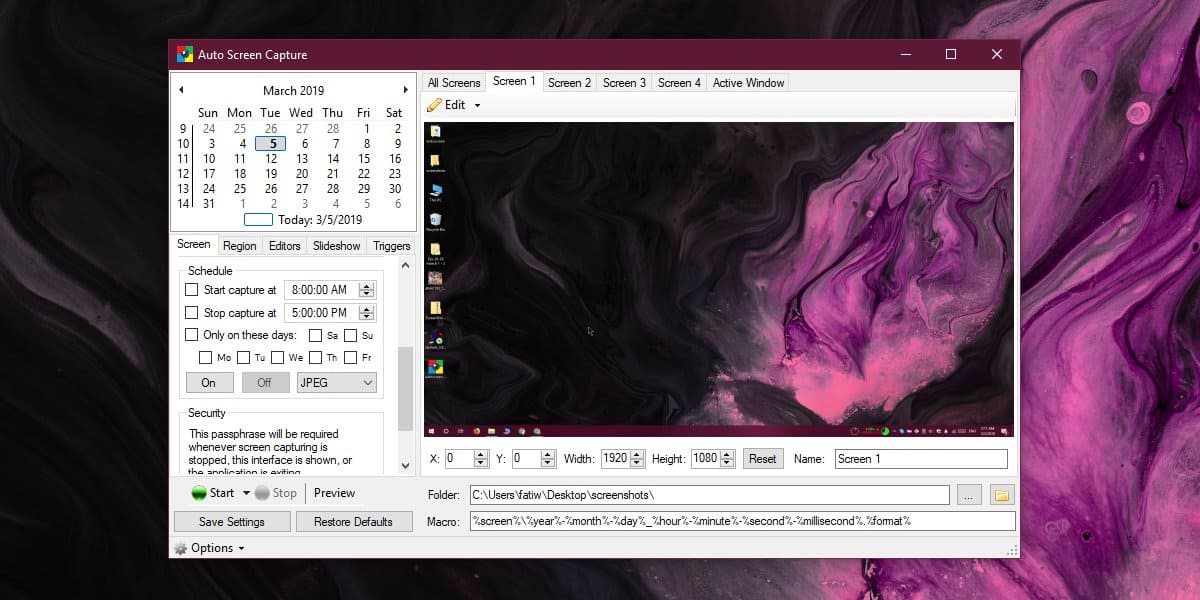Go to next month with right arrow
This screenshot has height=600, width=1200.
pyautogui.click(x=405, y=90)
